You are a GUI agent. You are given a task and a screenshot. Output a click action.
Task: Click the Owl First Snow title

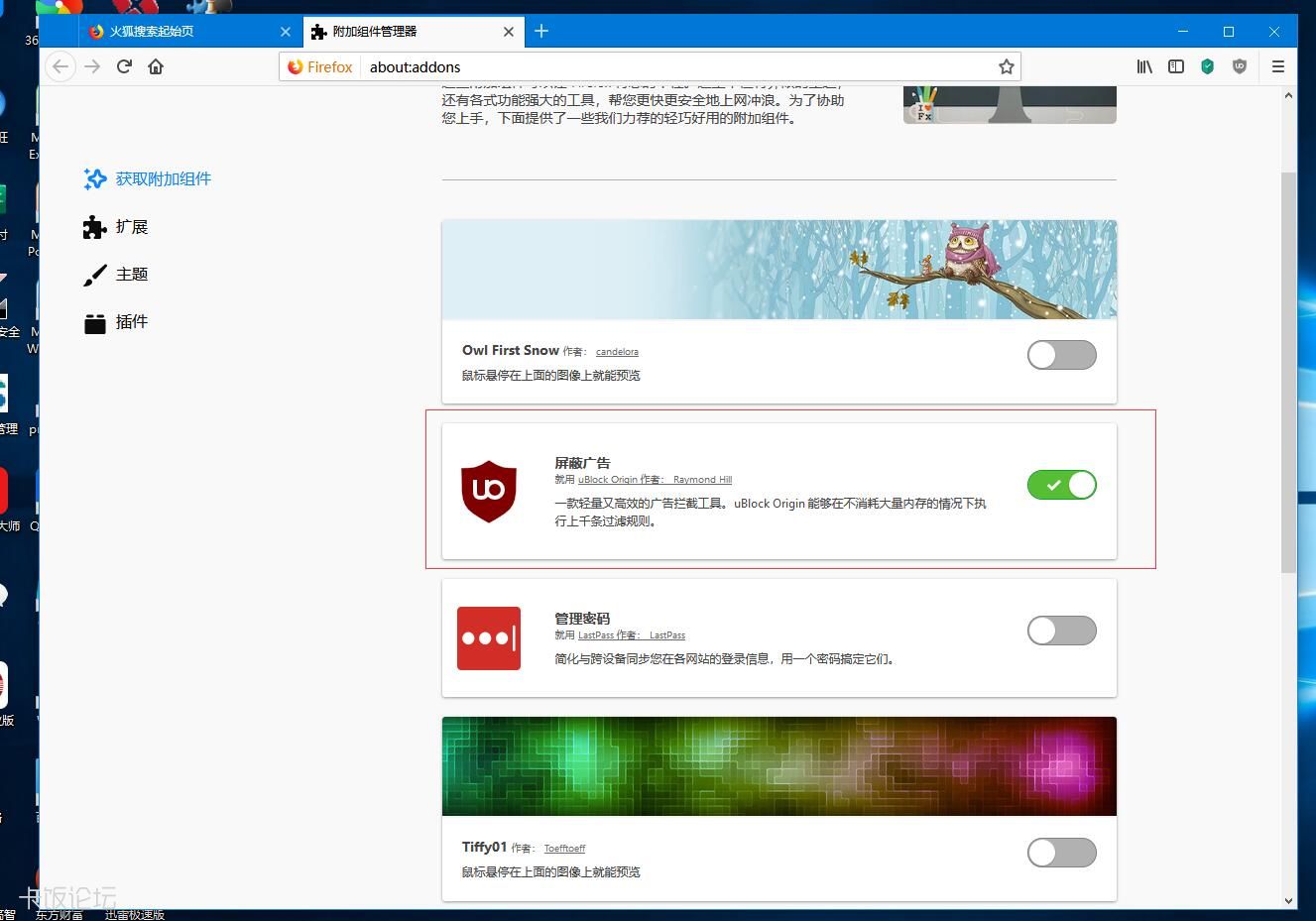[x=511, y=350]
